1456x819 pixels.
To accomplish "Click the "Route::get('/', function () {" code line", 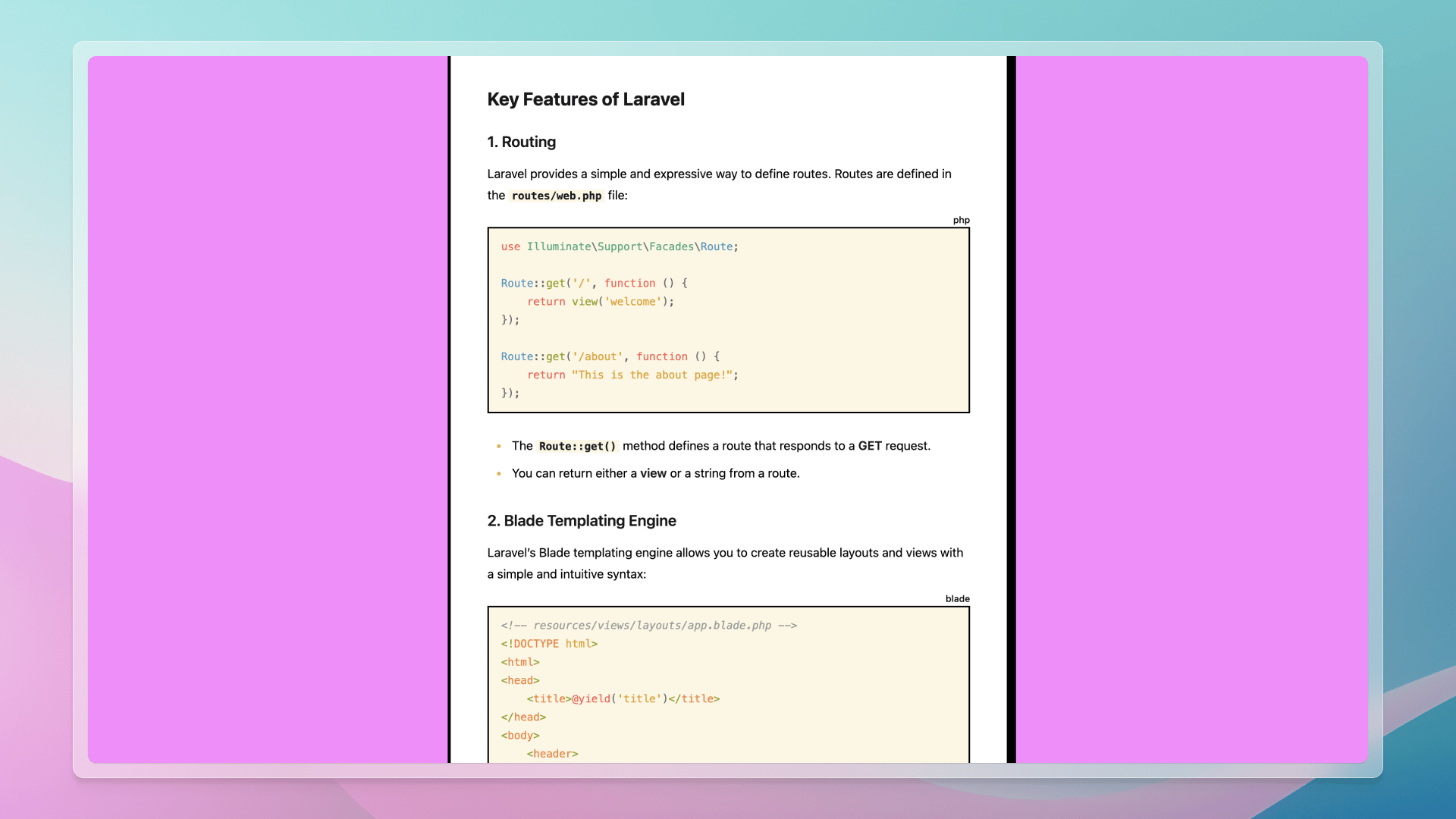I will tap(595, 283).
